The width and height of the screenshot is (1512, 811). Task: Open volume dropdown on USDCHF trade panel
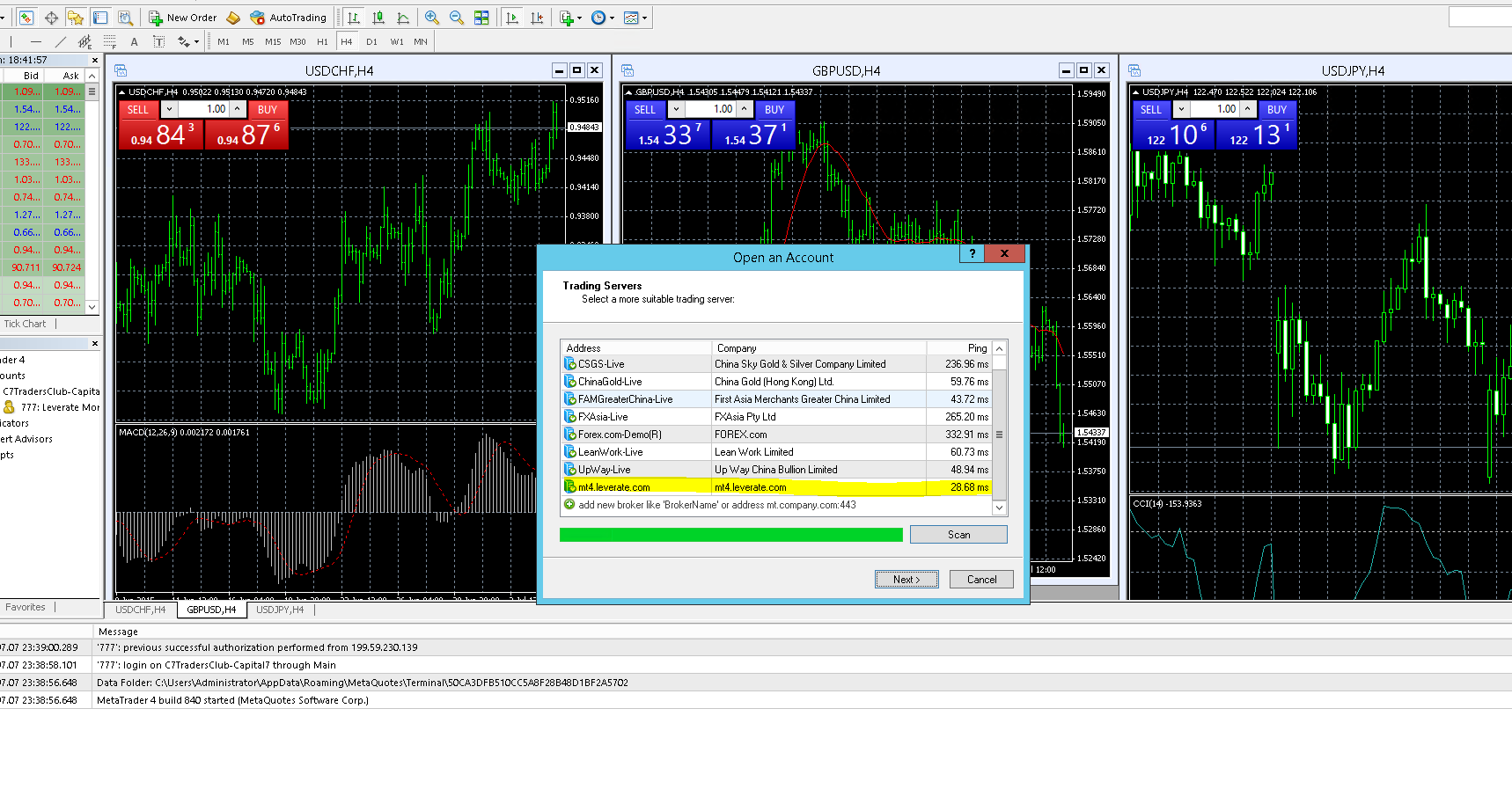pos(169,109)
